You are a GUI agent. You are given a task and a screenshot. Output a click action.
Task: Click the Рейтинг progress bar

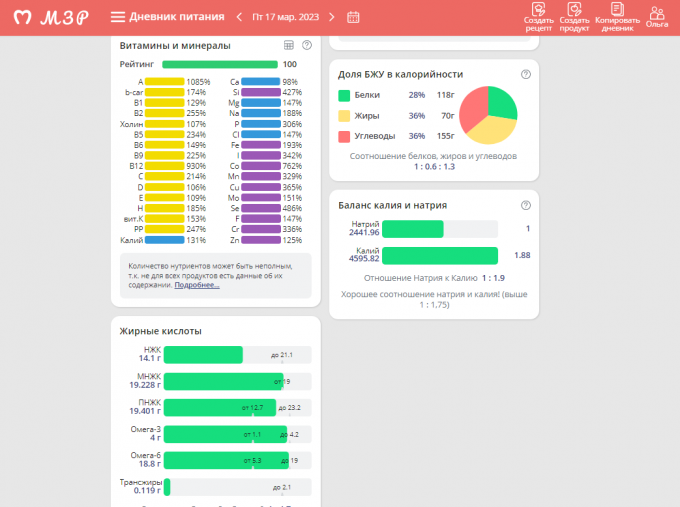point(219,64)
